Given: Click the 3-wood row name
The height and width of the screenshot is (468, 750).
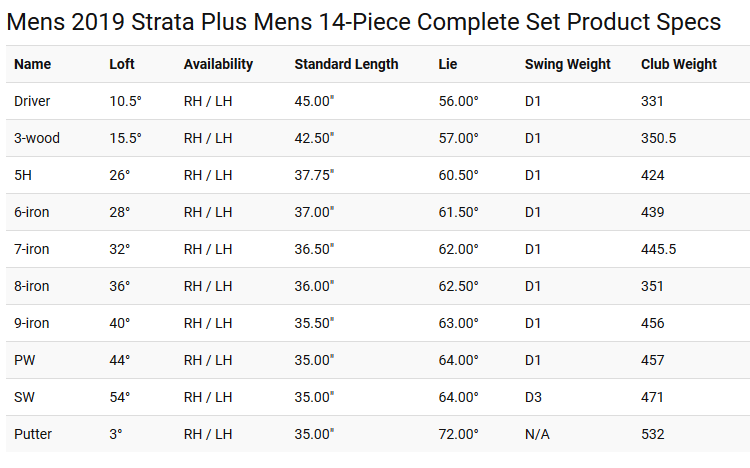Looking at the screenshot, I should point(37,138).
